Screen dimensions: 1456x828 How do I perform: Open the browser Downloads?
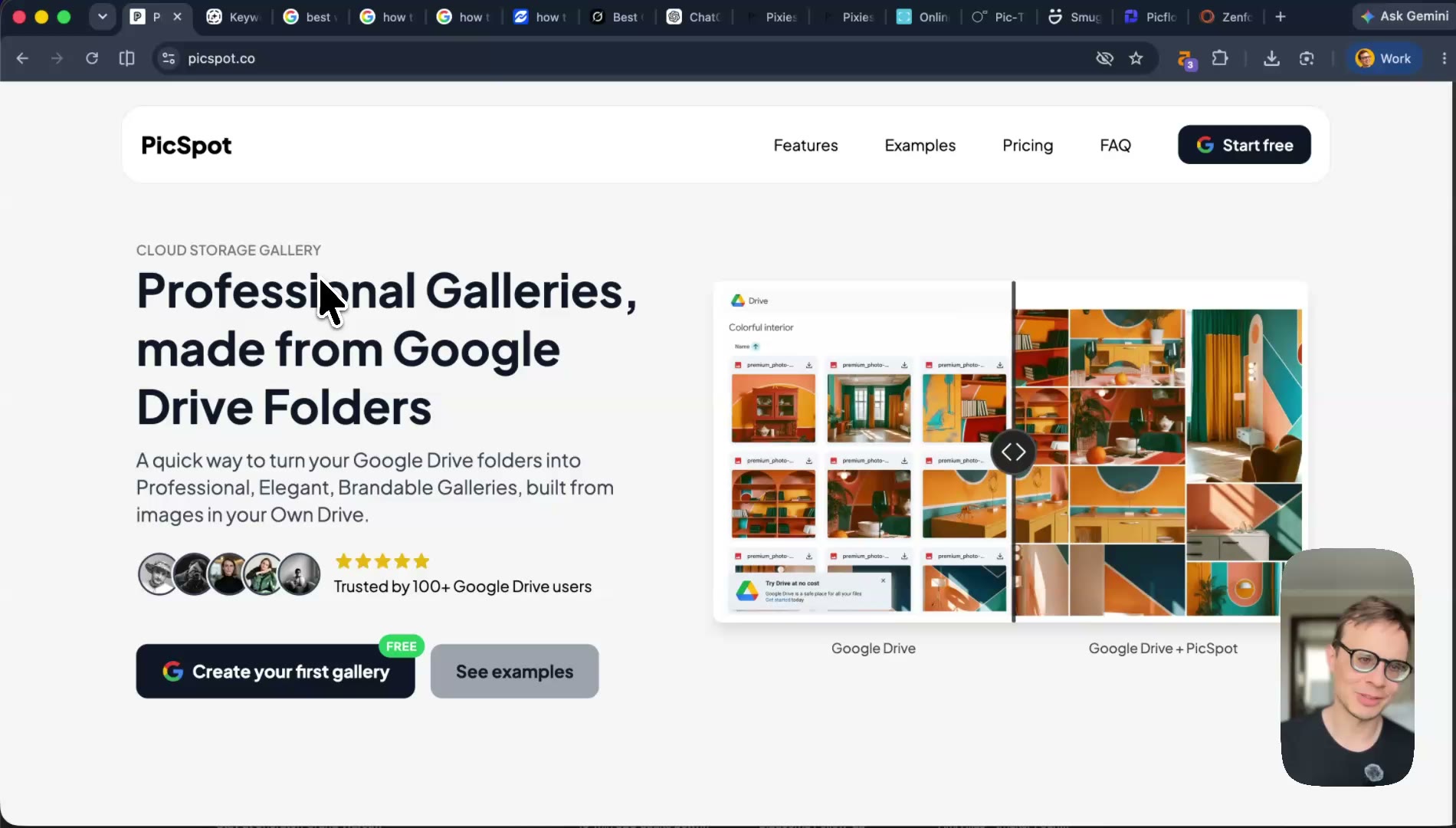point(1271,58)
